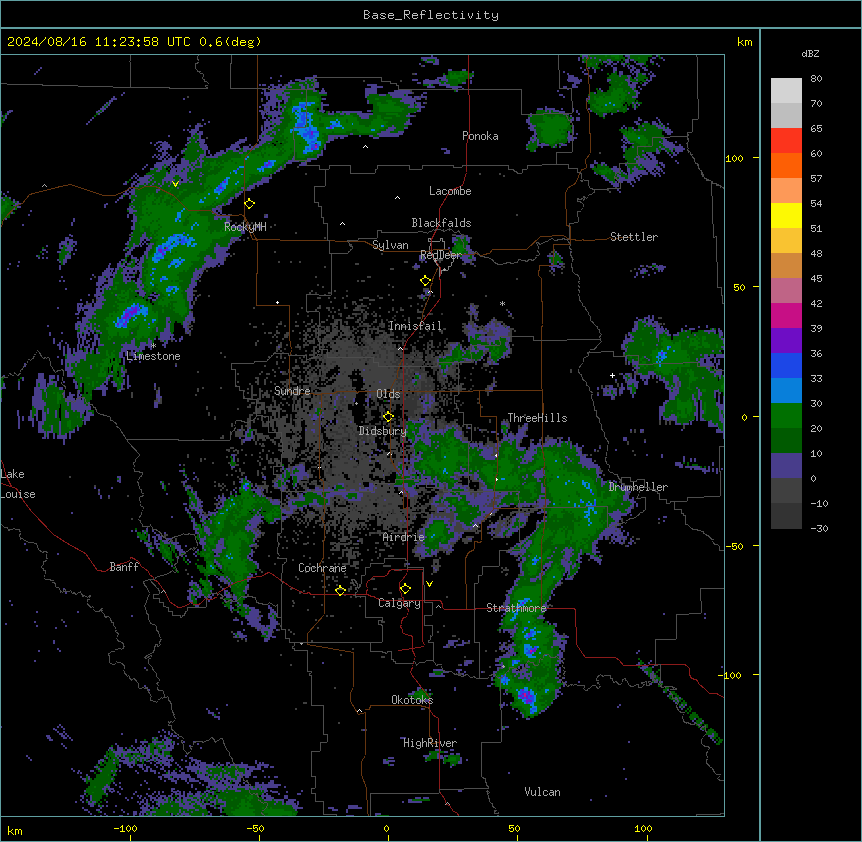Click the Blackfalds label on the map

point(441,223)
